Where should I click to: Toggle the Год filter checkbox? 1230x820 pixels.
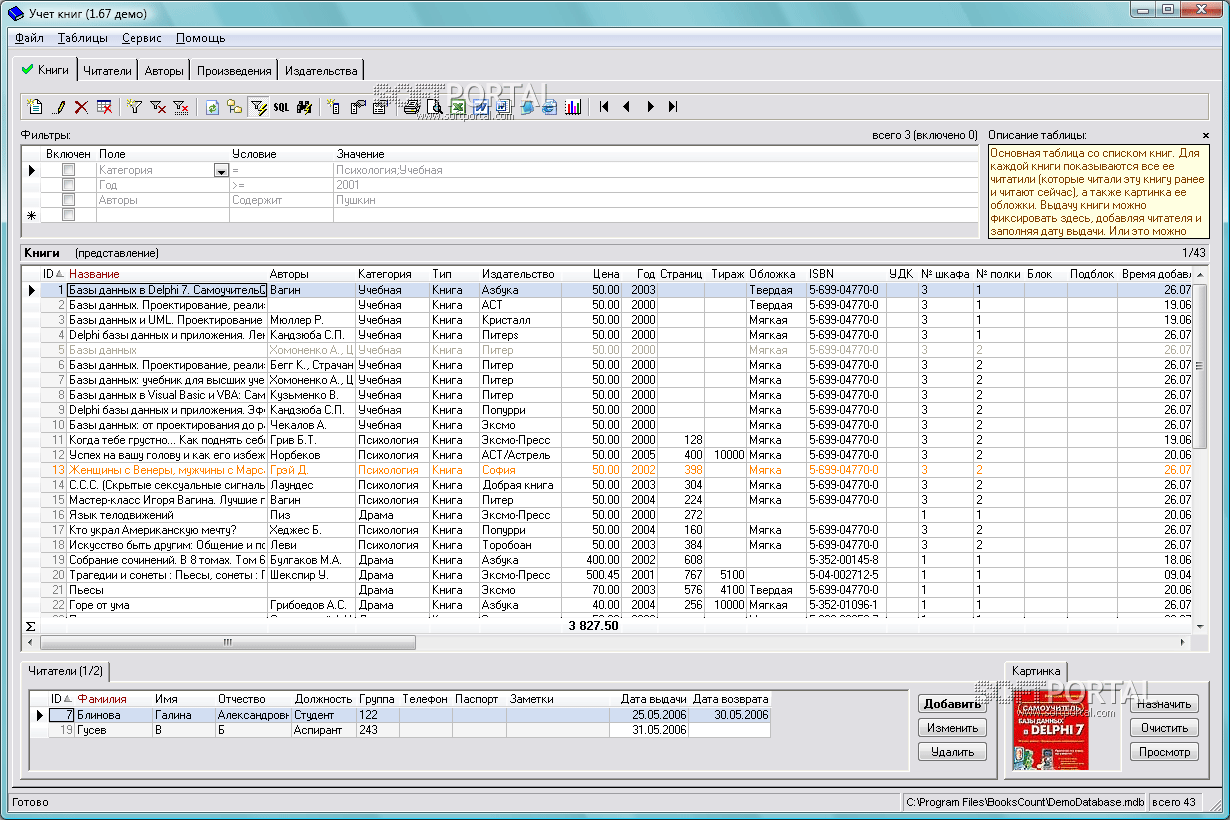[68, 185]
